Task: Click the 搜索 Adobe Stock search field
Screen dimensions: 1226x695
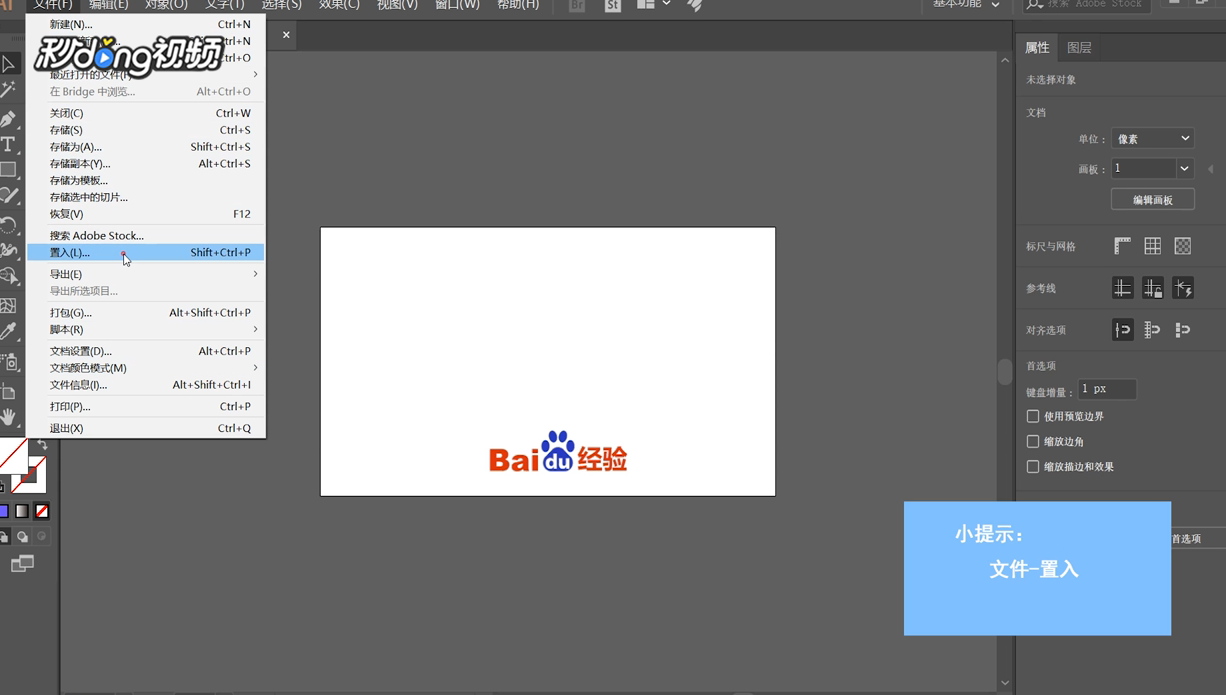Action: tap(1087, 5)
